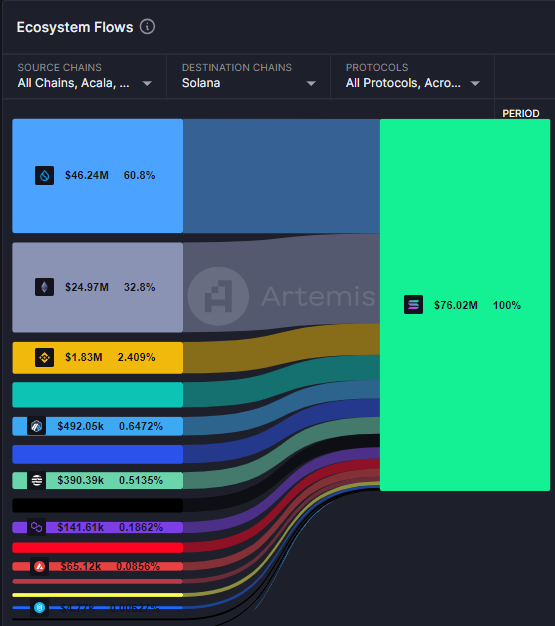
Task: Click the $390.39k value label
Action: coord(80,480)
